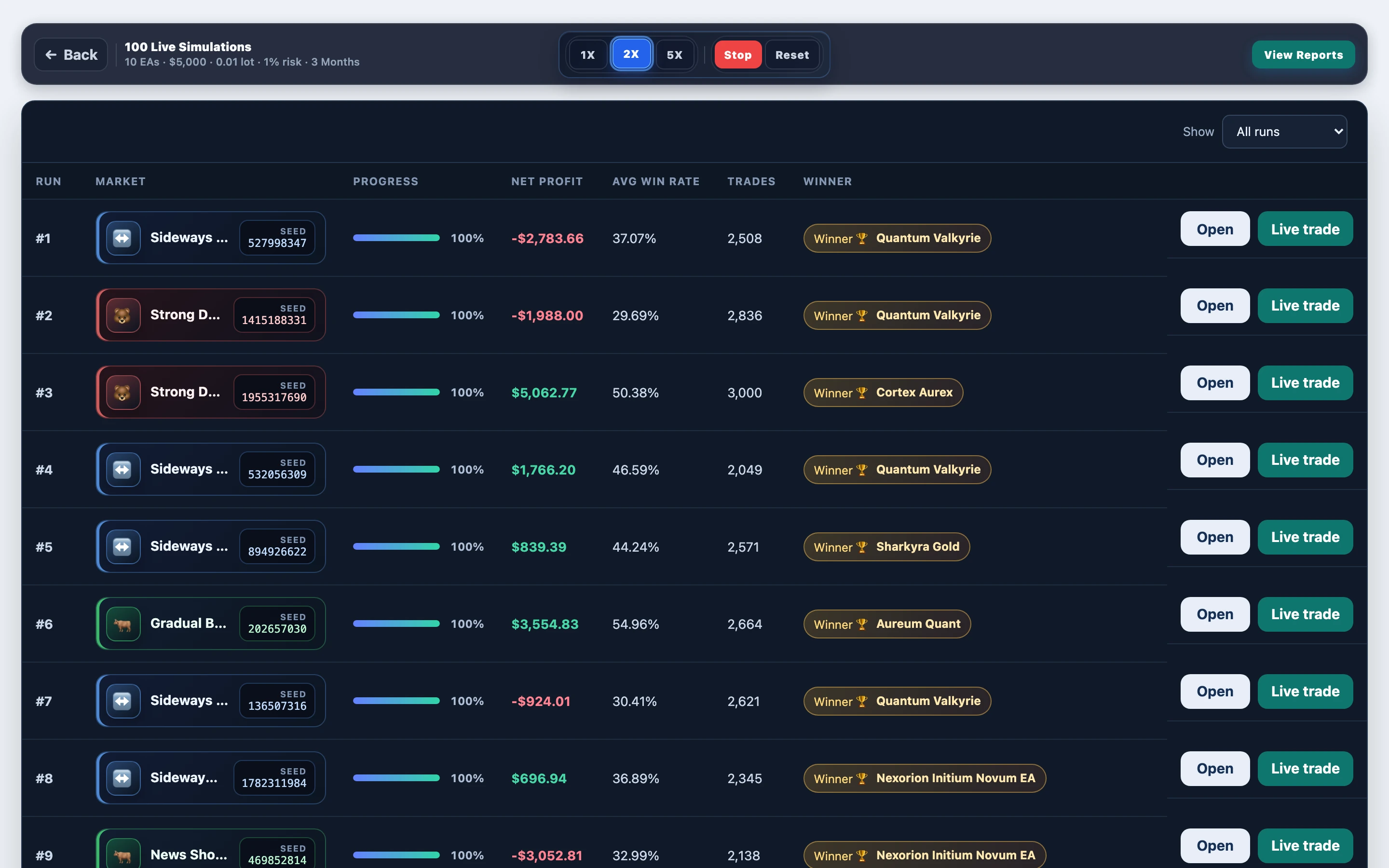Start Live trade for run #2

(1305, 305)
